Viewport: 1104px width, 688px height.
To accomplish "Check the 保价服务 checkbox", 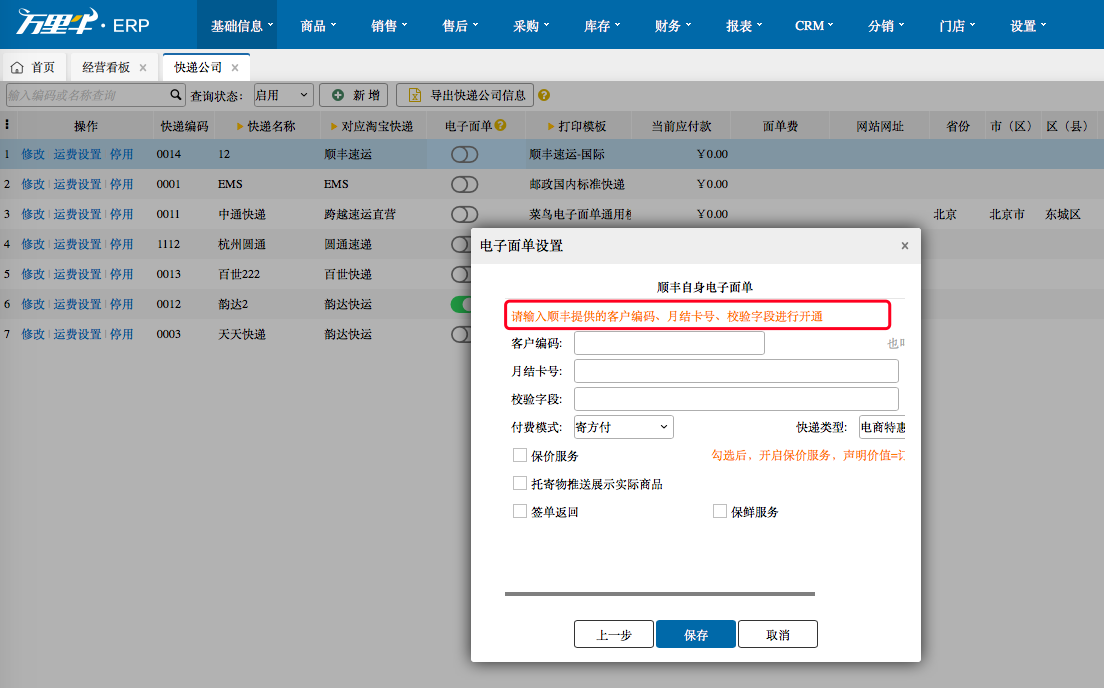I will pyautogui.click(x=520, y=456).
